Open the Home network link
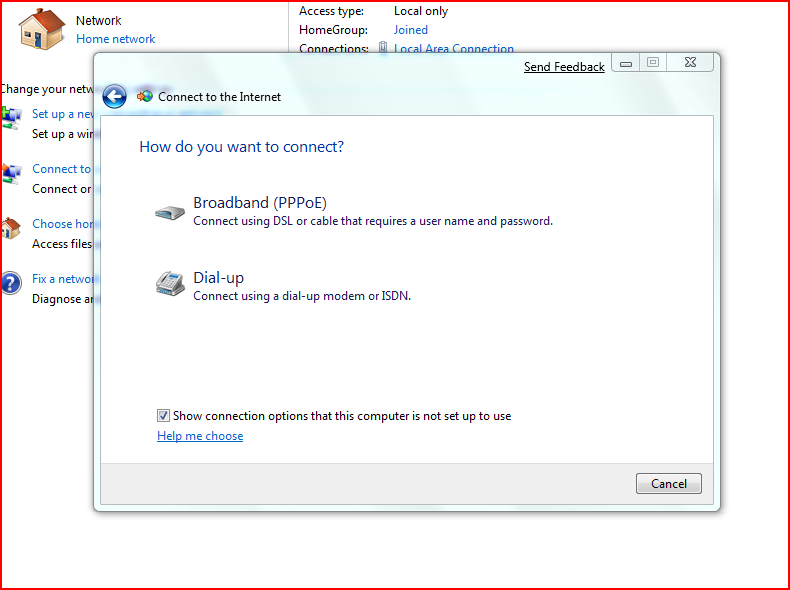Screen dimensions: 790x590 point(115,39)
